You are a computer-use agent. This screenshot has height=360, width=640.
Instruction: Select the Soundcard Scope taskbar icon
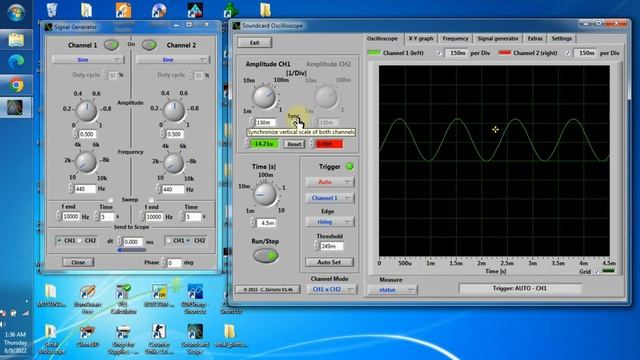16,107
